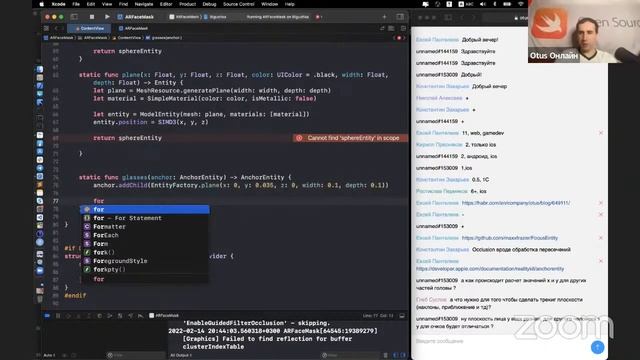Stop the running ARFaceMask app
This screenshot has height=360, width=640.
[92, 17]
